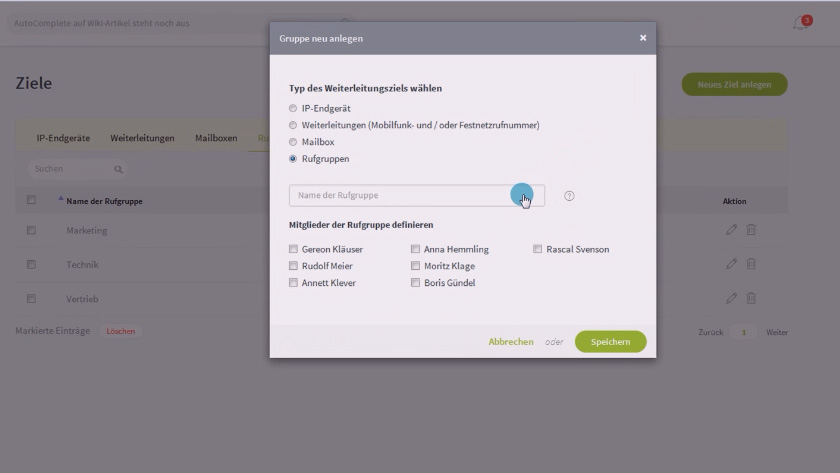Edit the Technik group with pencil icon
This screenshot has height=473, width=840.
click(731, 264)
